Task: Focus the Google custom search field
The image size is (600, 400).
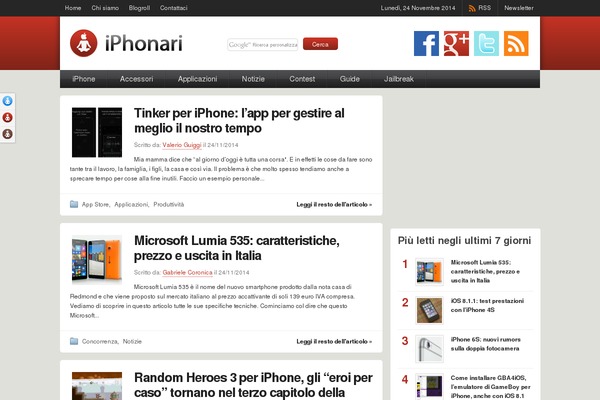Action: click(x=262, y=45)
